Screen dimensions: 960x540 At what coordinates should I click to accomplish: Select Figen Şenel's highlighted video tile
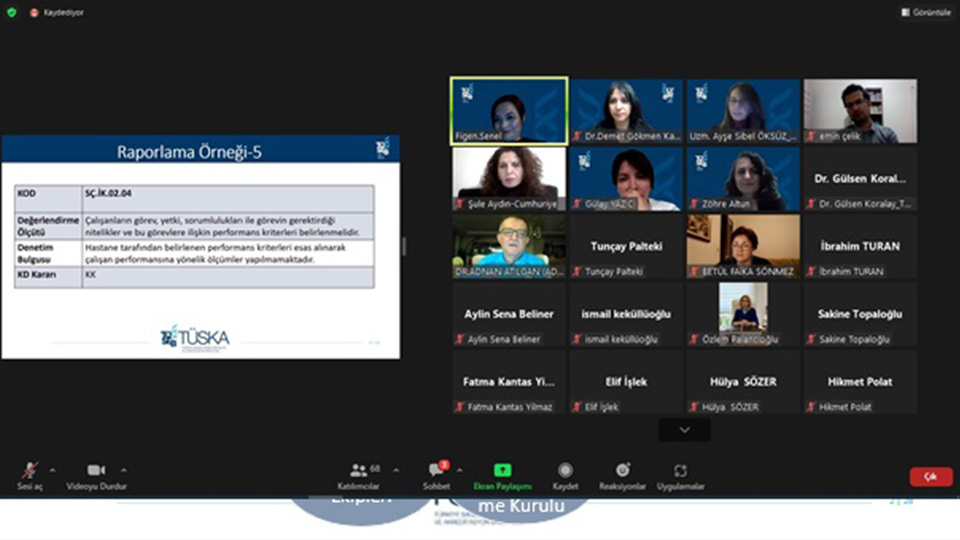pyautogui.click(x=509, y=111)
